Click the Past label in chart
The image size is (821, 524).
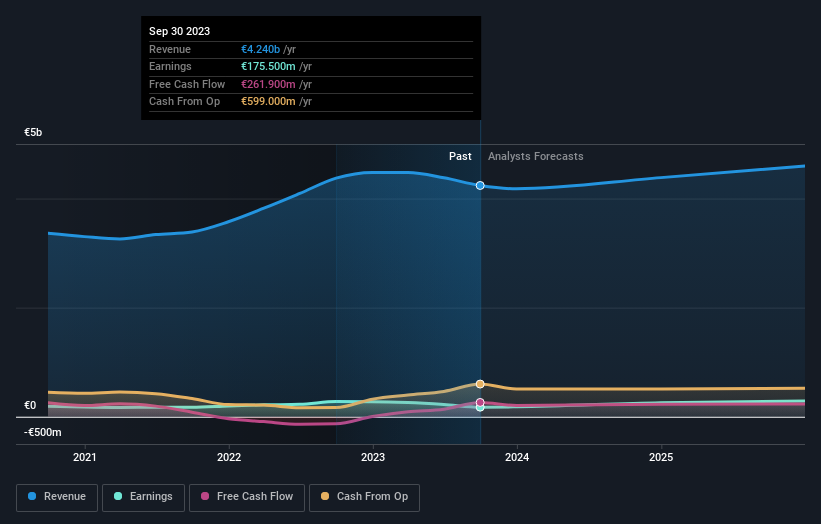(x=460, y=157)
